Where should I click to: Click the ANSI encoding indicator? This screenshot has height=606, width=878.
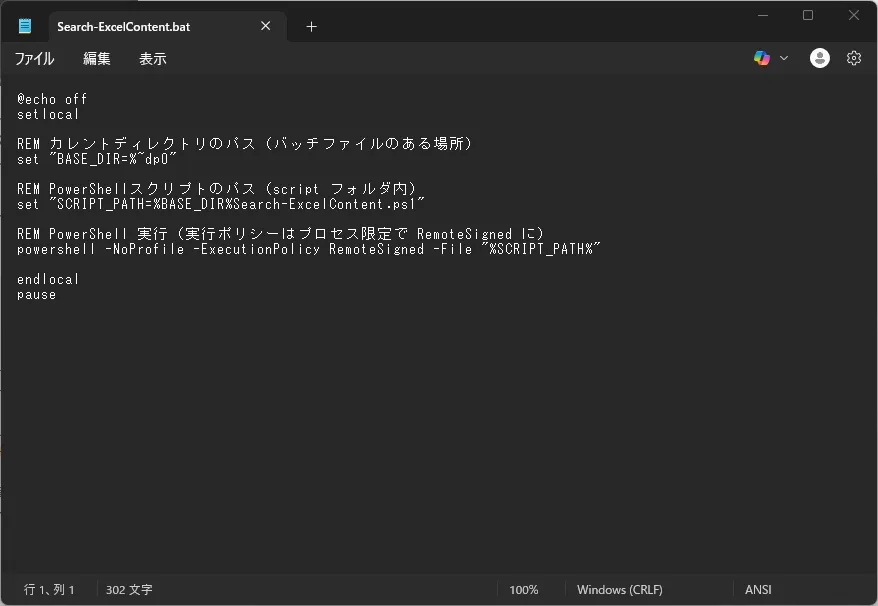758,589
